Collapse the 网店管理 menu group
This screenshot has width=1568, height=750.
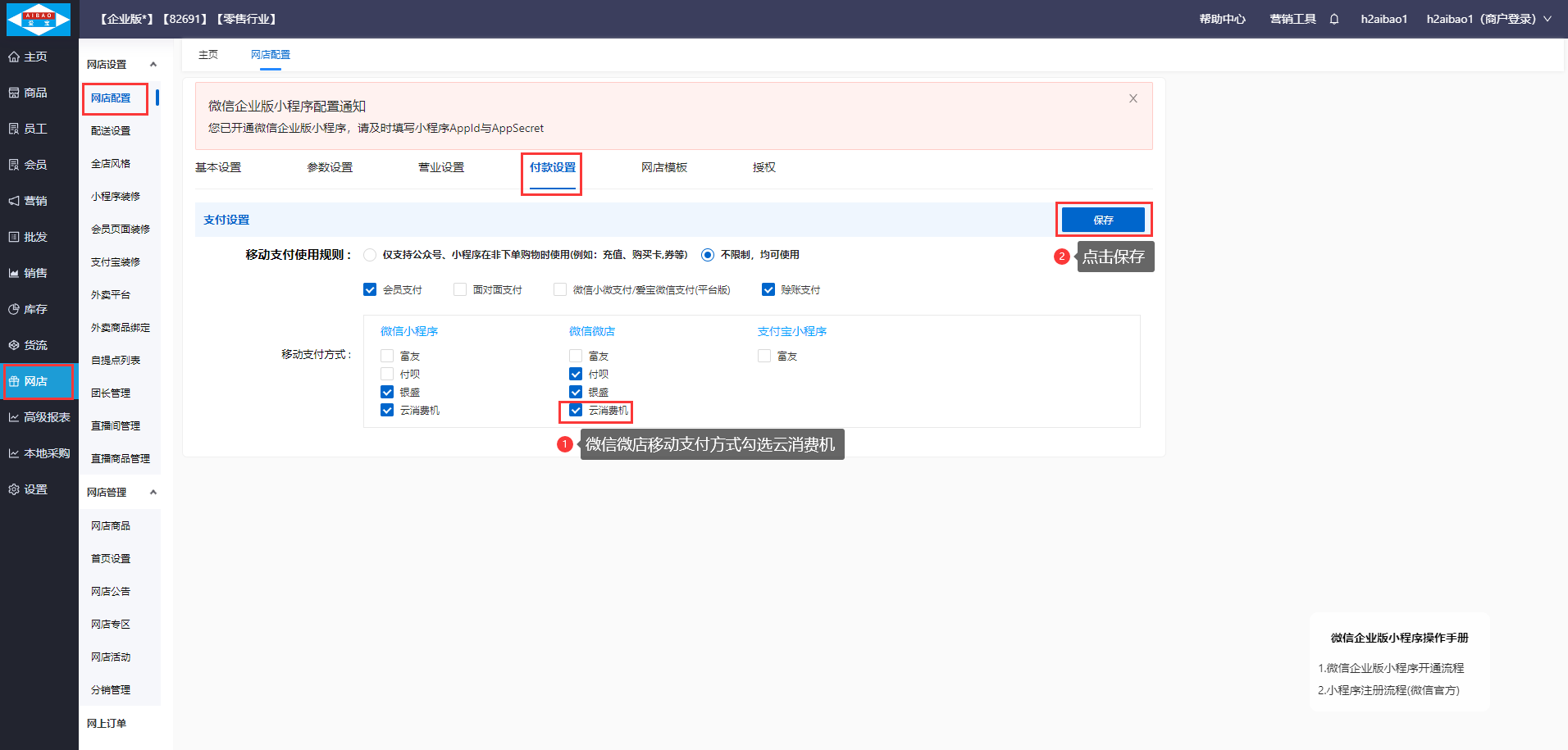click(x=153, y=492)
